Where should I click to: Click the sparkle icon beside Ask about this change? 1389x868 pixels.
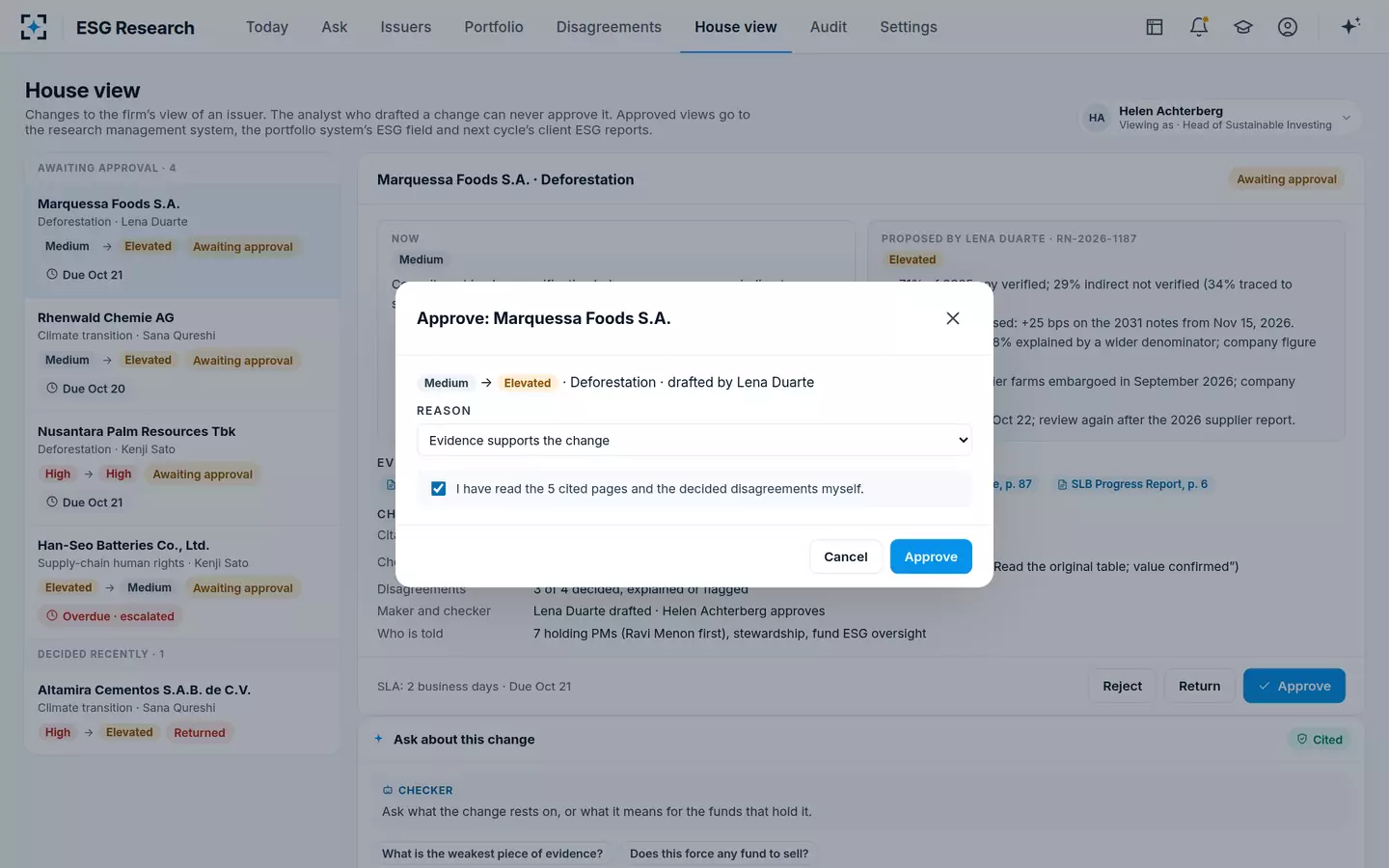coord(379,739)
